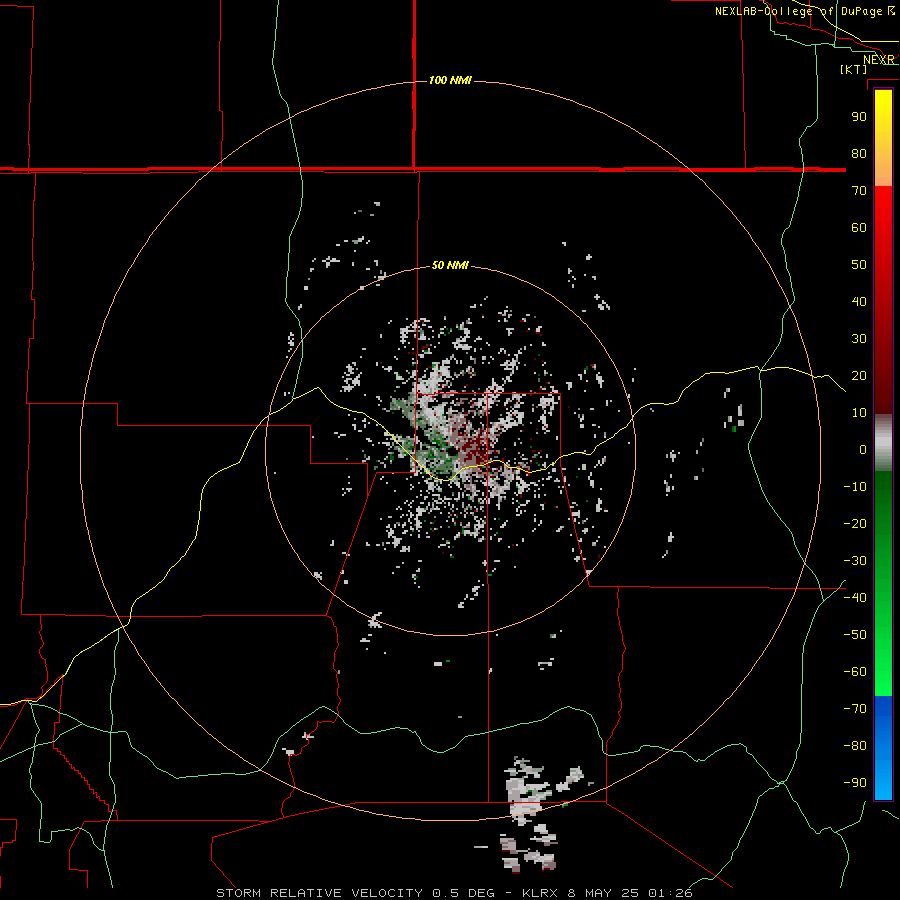Select the positive 30 scale value

tap(859, 339)
